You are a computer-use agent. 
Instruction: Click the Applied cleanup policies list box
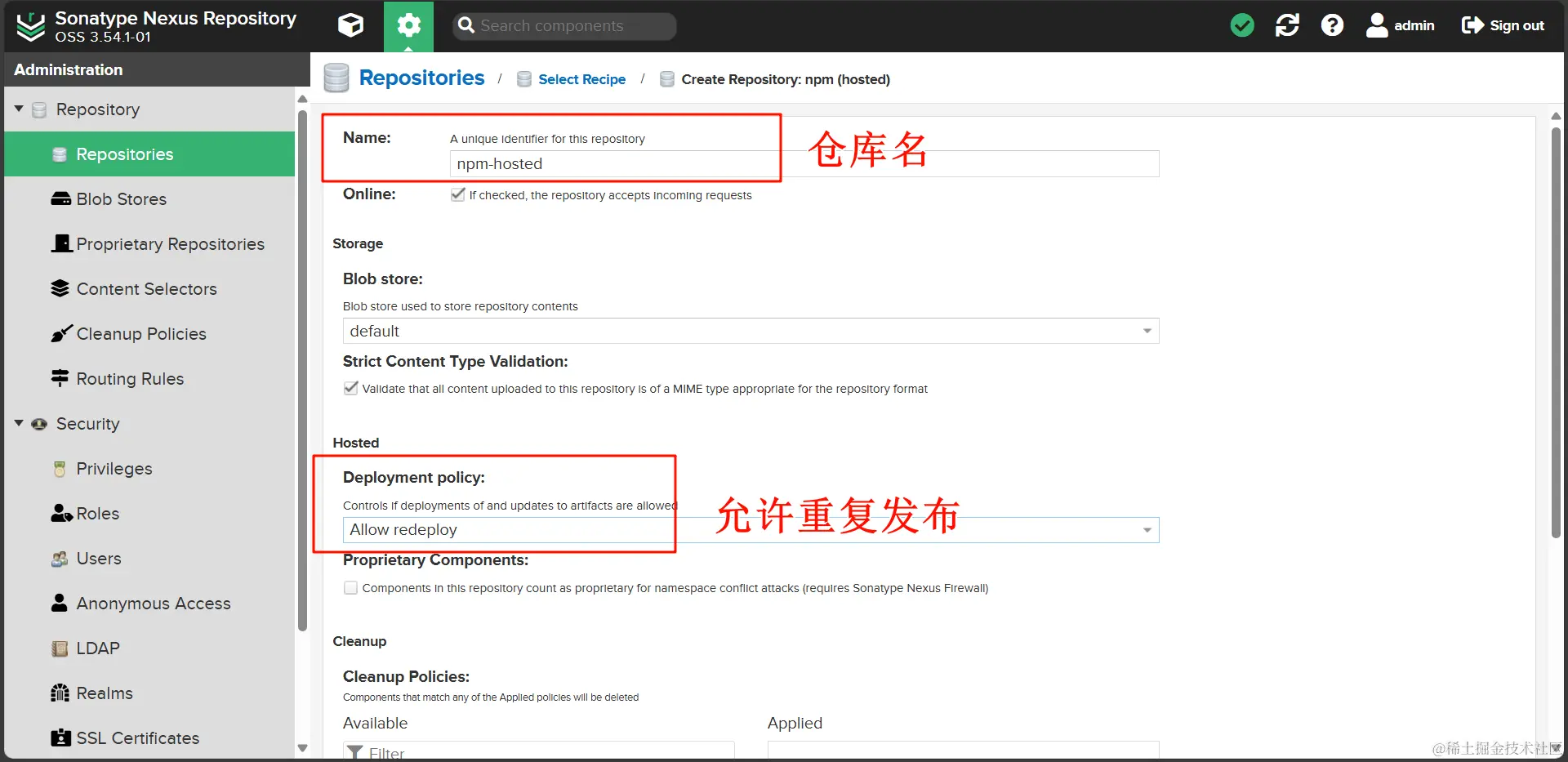[964, 751]
